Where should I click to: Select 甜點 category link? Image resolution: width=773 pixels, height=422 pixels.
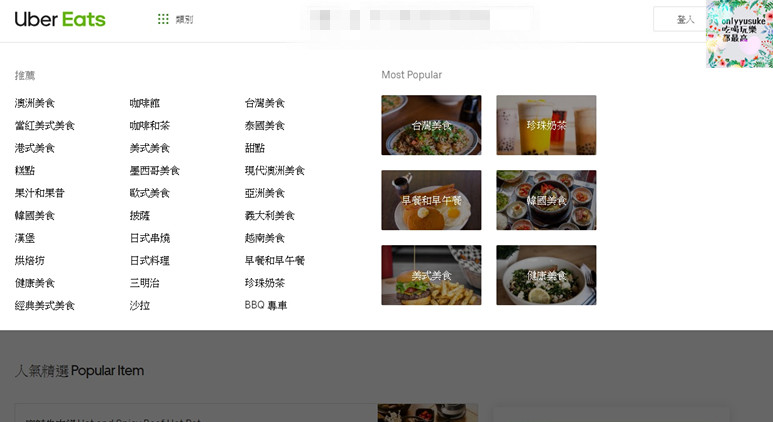tap(255, 148)
